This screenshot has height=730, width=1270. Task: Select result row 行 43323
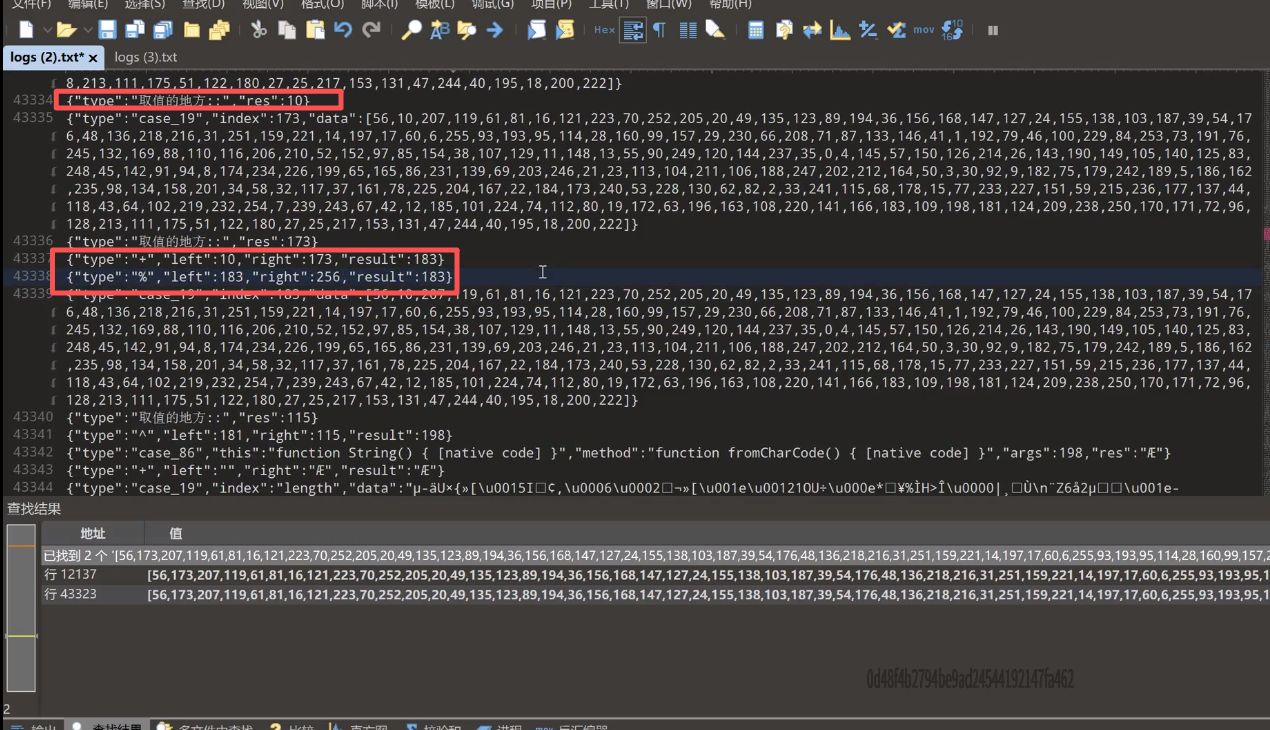point(656,595)
